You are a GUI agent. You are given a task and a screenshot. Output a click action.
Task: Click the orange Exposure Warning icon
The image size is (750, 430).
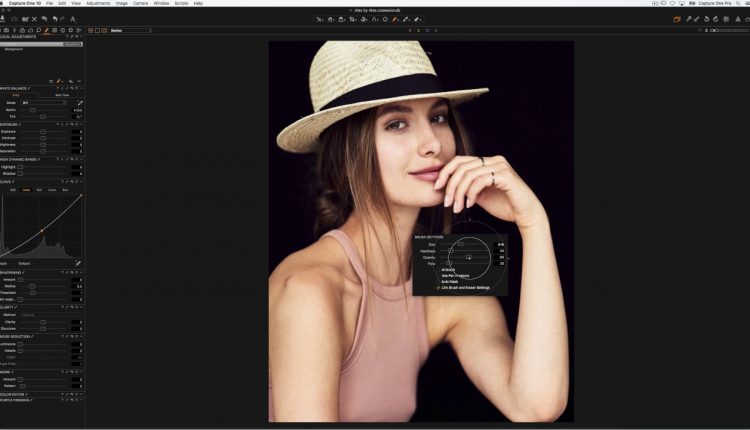[x=677, y=18]
